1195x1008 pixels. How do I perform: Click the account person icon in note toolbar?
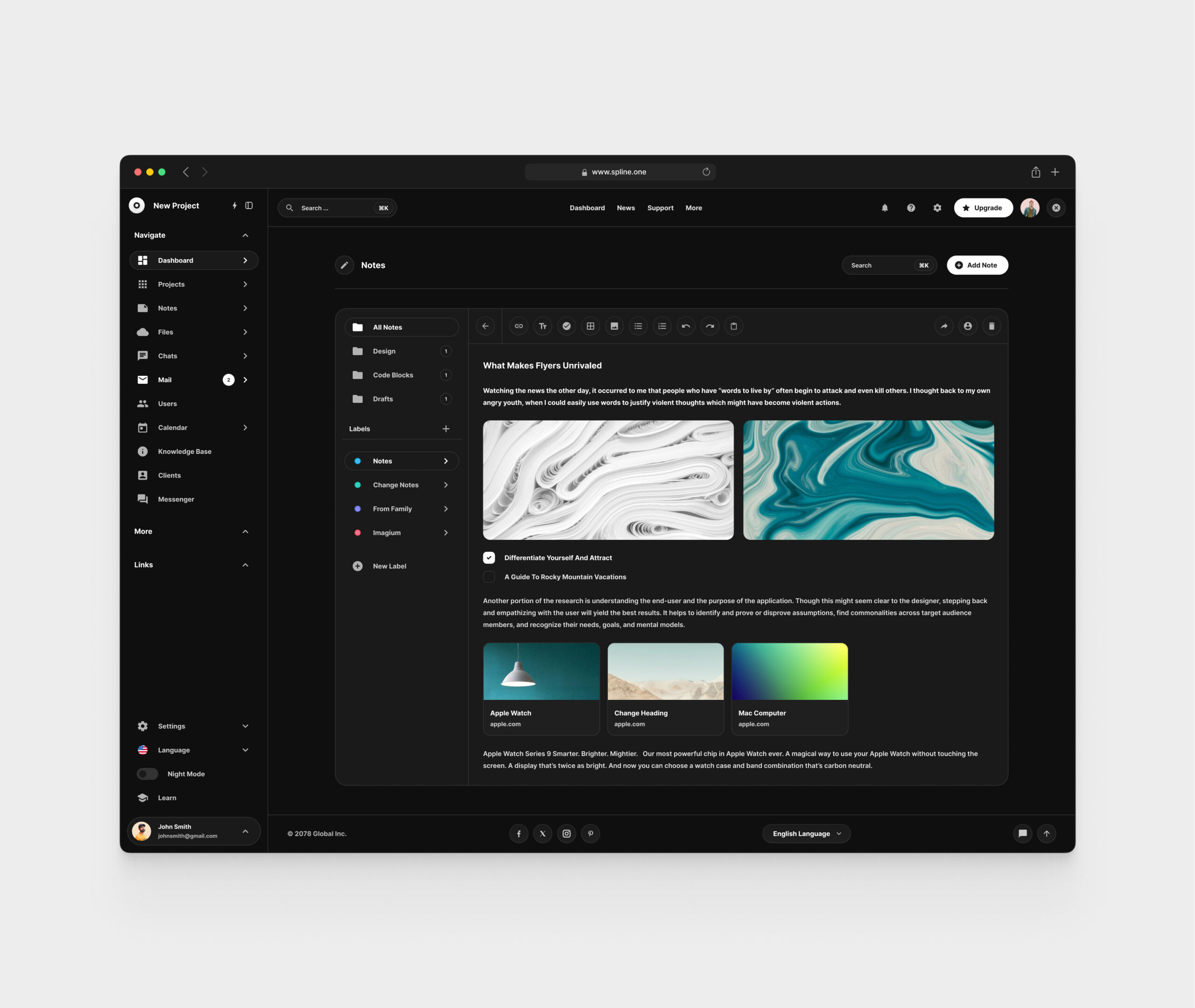coord(968,326)
